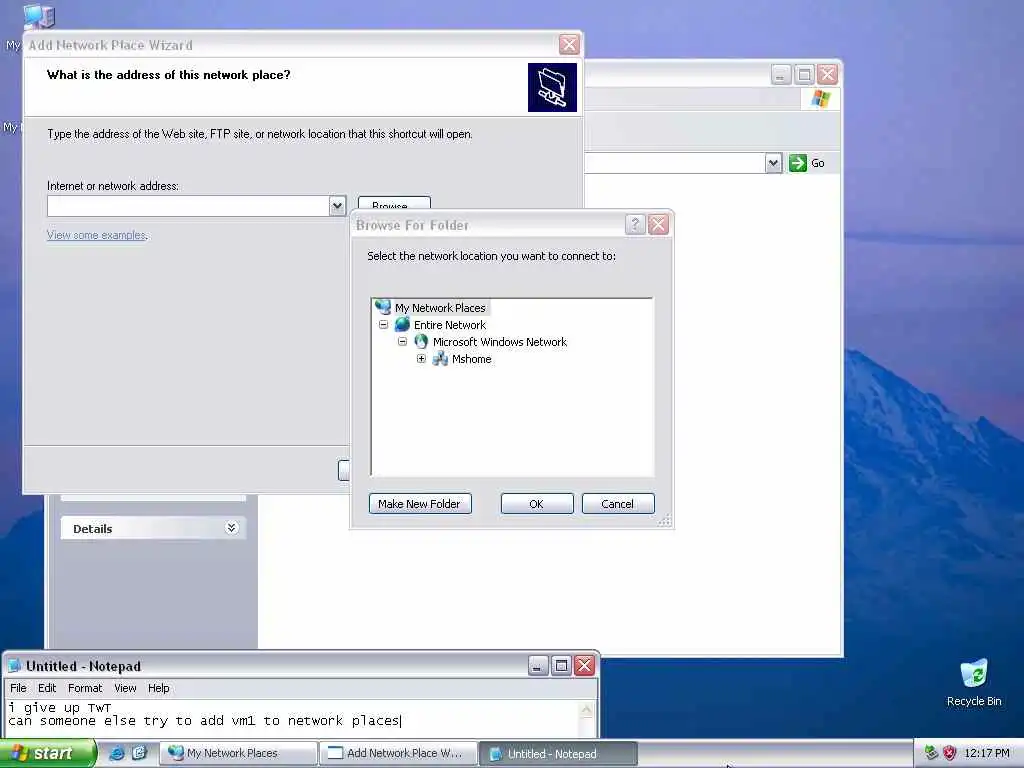The height and width of the screenshot is (768, 1024).
Task: Click the taskbar clock showing 12:17 PM
Action: click(x=986, y=753)
